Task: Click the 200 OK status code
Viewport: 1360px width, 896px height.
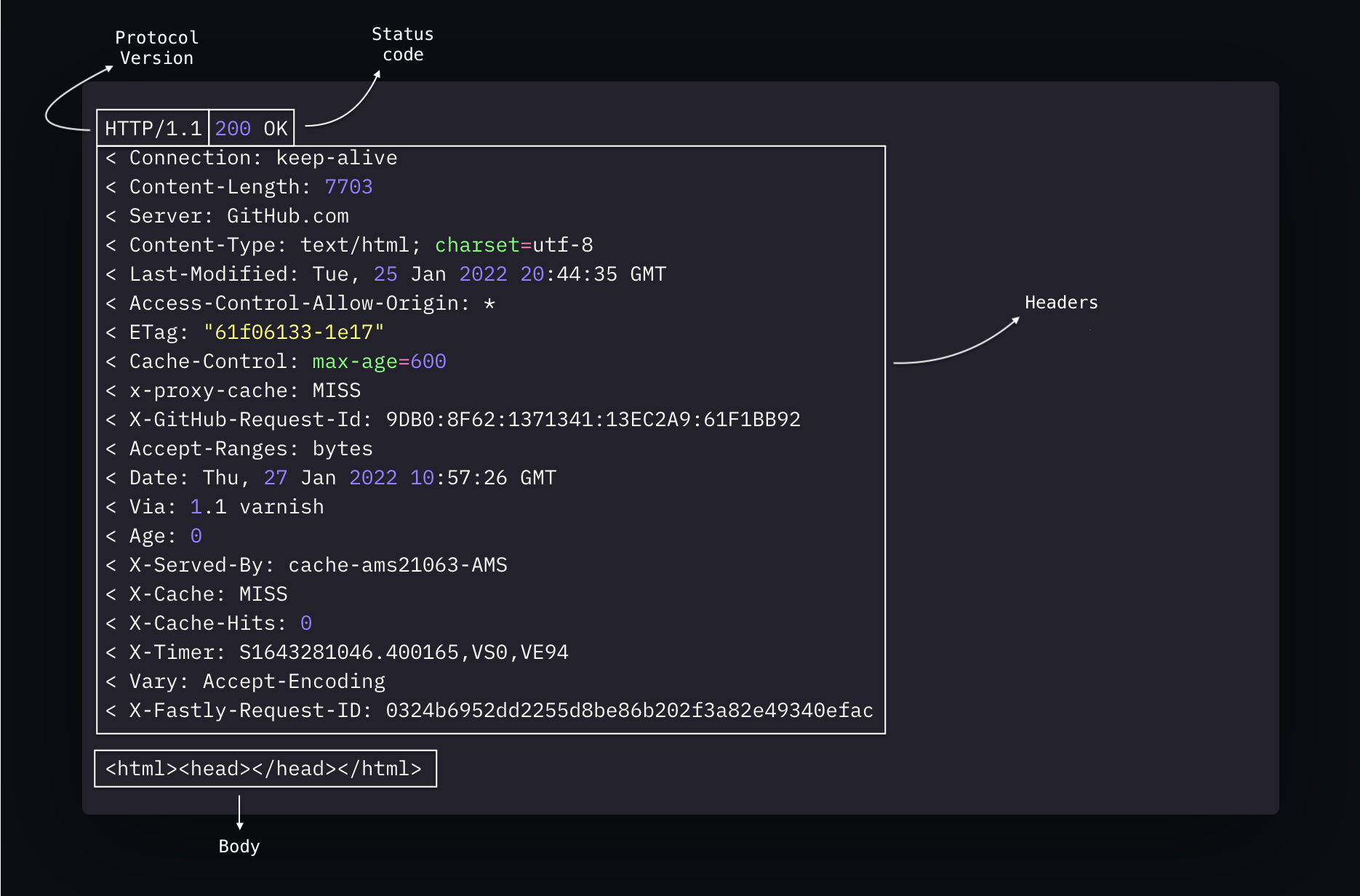Action: coord(251,129)
